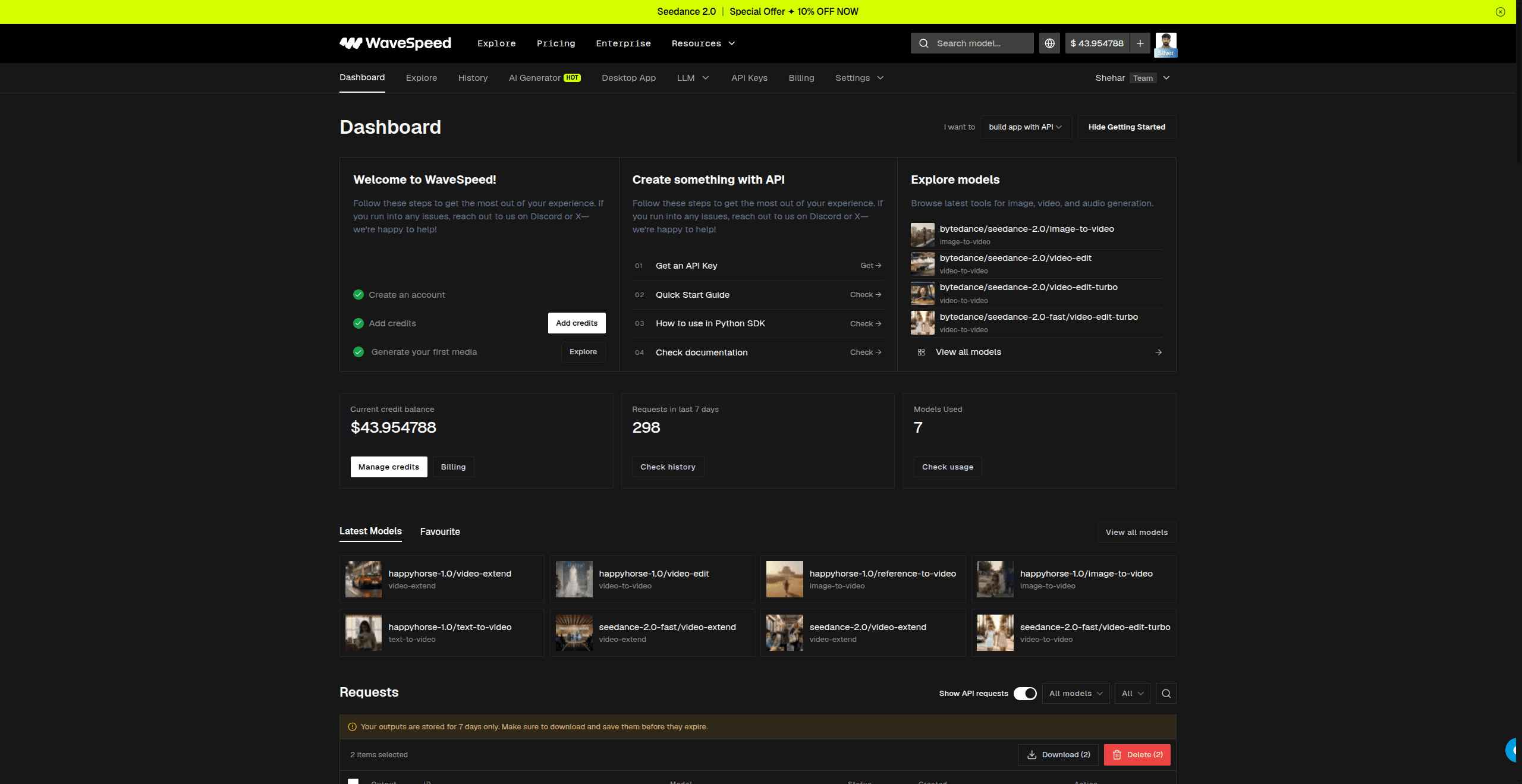
Task: Click the green check next to Add credits step
Action: coord(359,323)
